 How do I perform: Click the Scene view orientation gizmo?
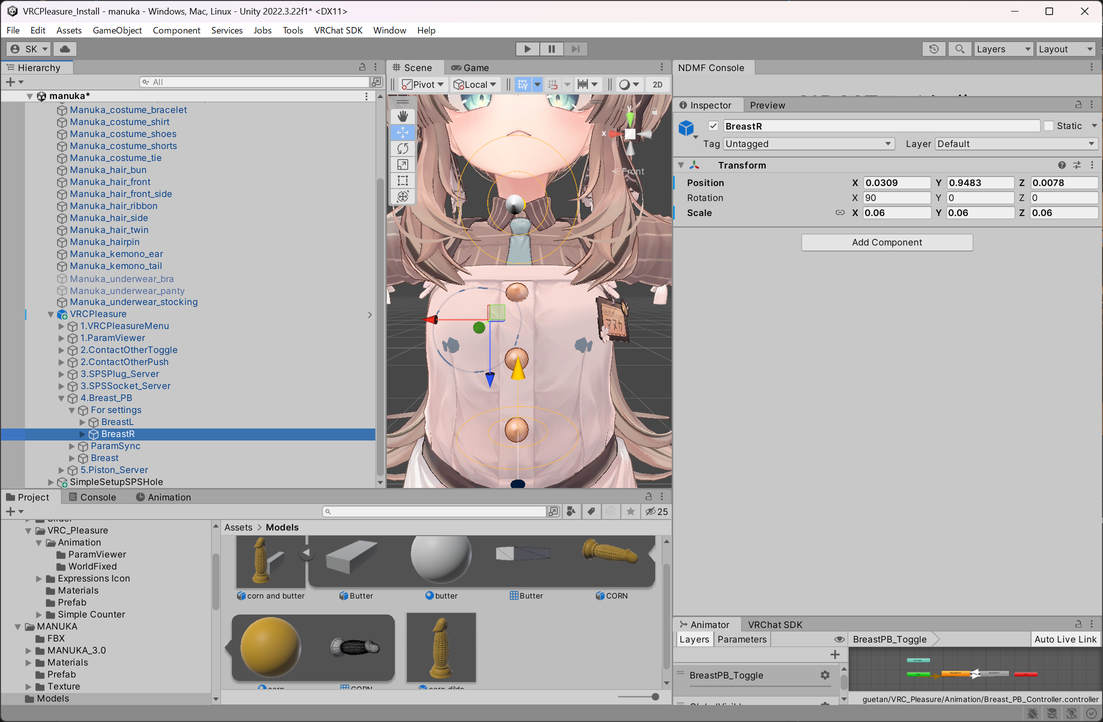tap(630, 134)
